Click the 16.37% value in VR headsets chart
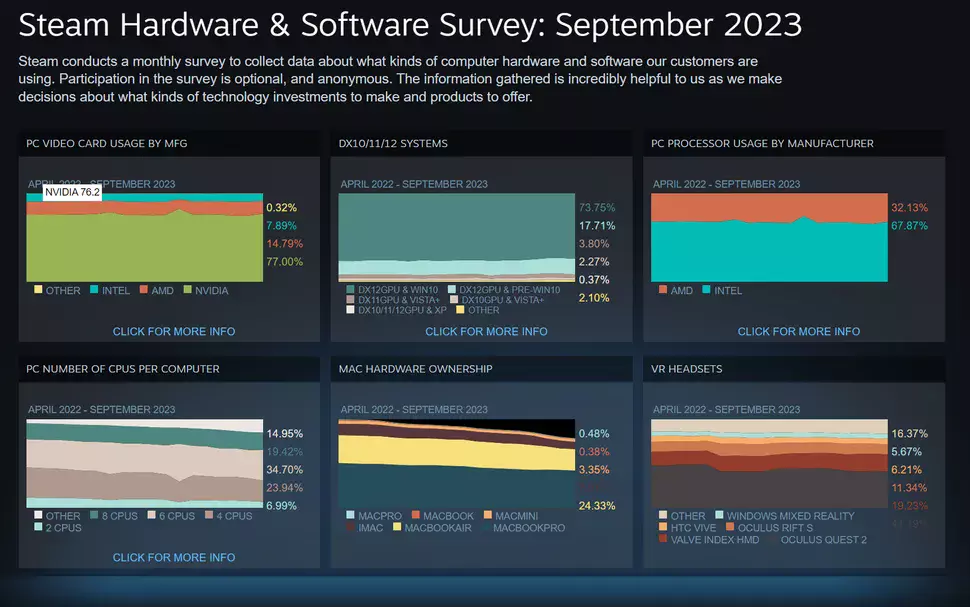This screenshot has width=970, height=607. tap(909, 434)
